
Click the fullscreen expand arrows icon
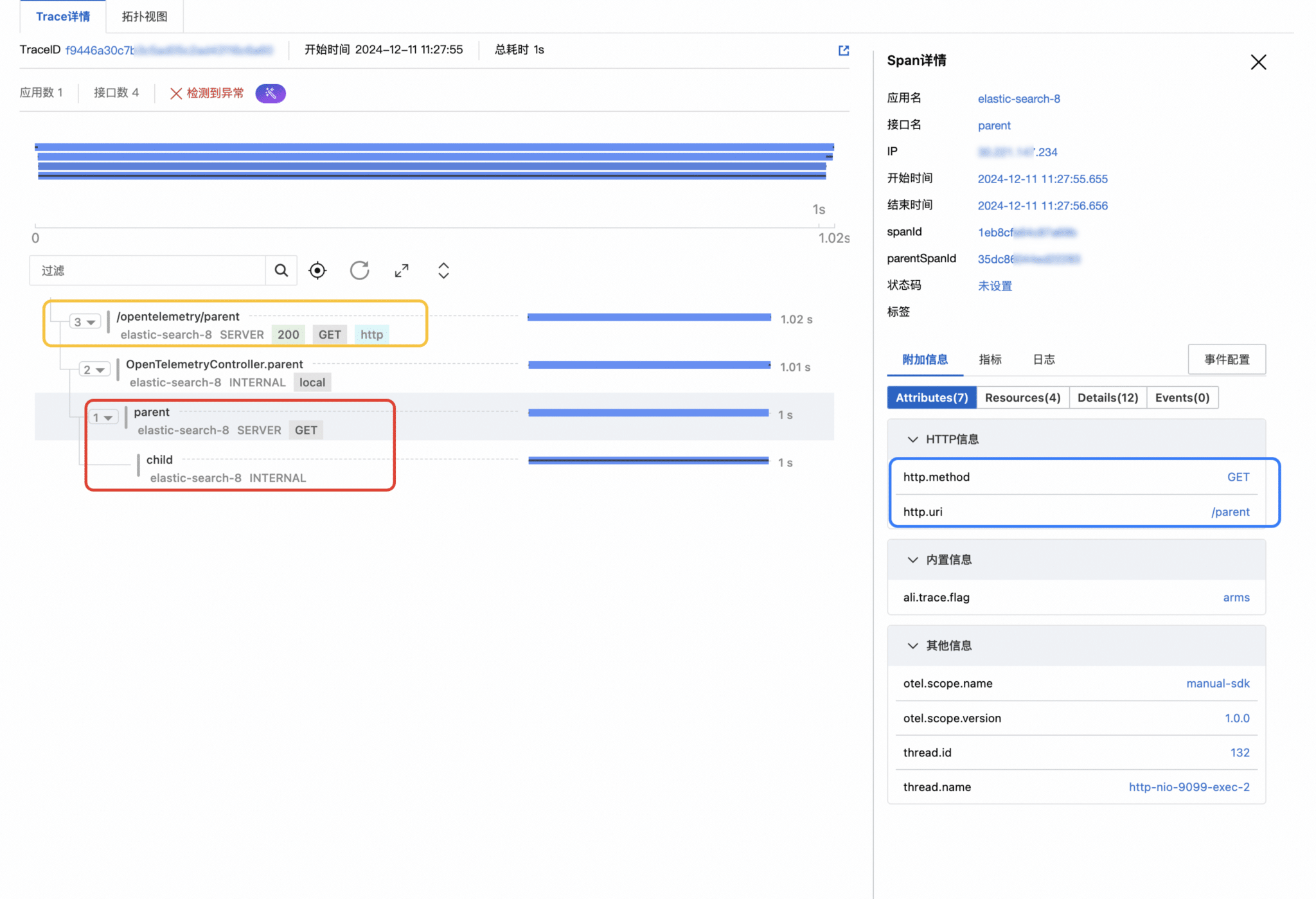point(402,271)
